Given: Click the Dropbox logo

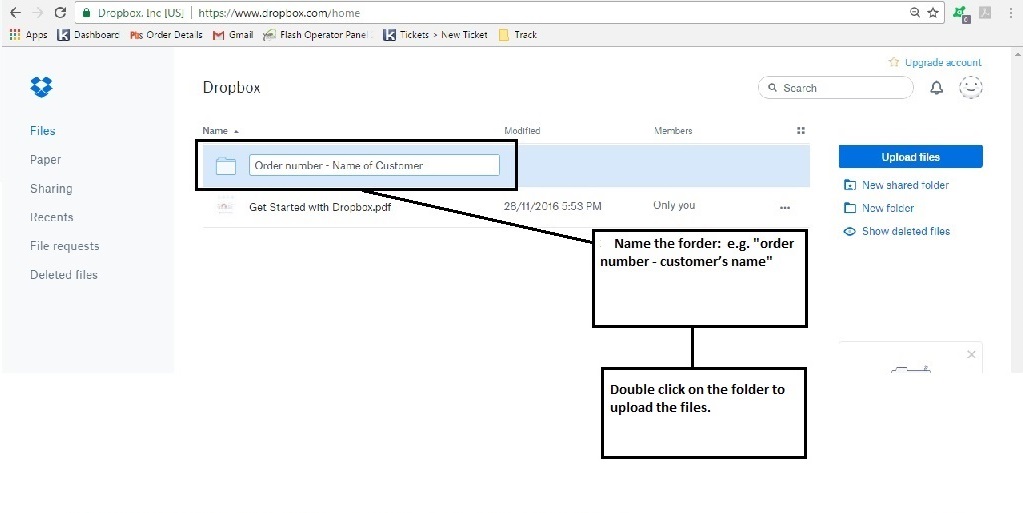Looking at the screenshot, I should [x=41, y=87].
